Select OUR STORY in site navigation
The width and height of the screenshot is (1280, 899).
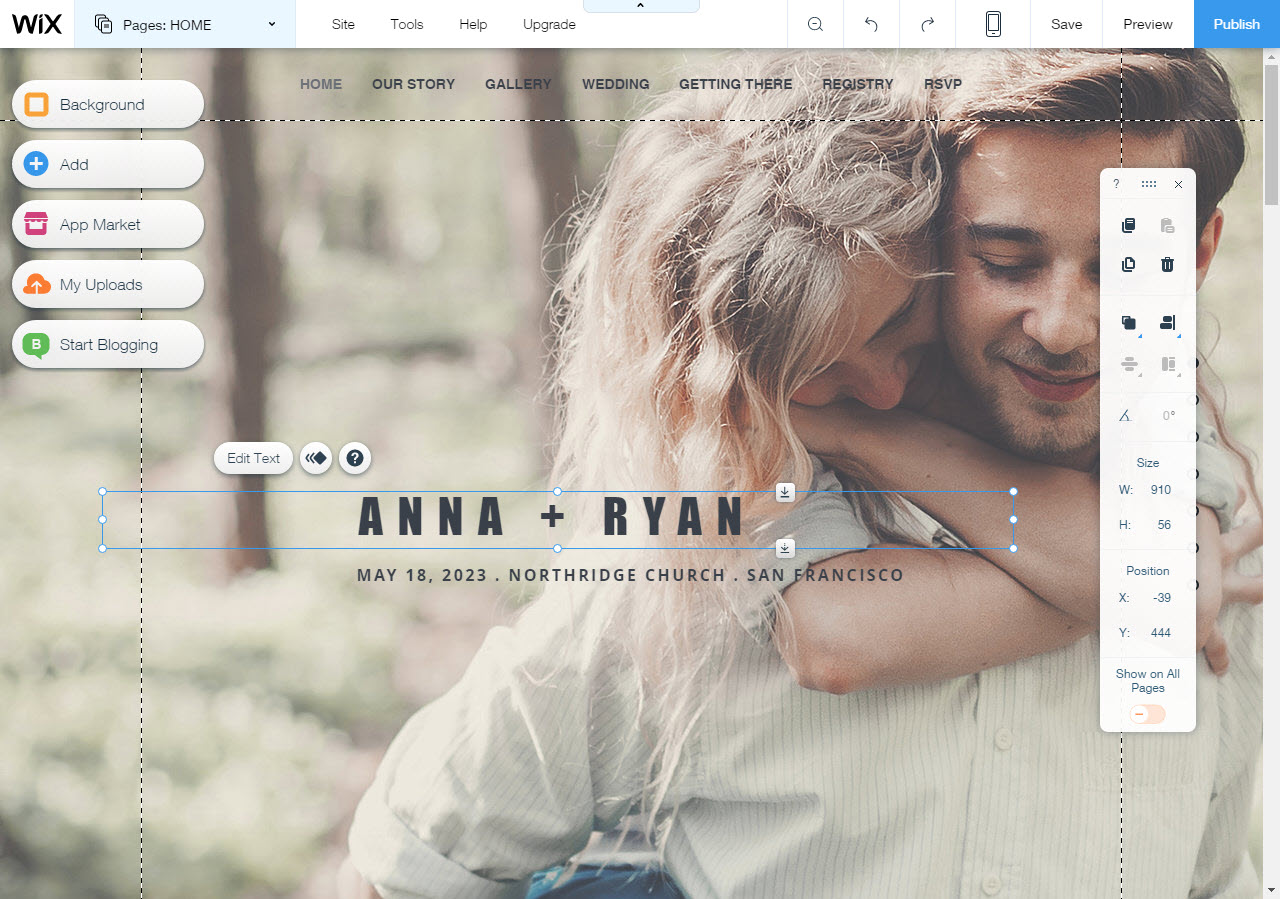coord(413,84)
